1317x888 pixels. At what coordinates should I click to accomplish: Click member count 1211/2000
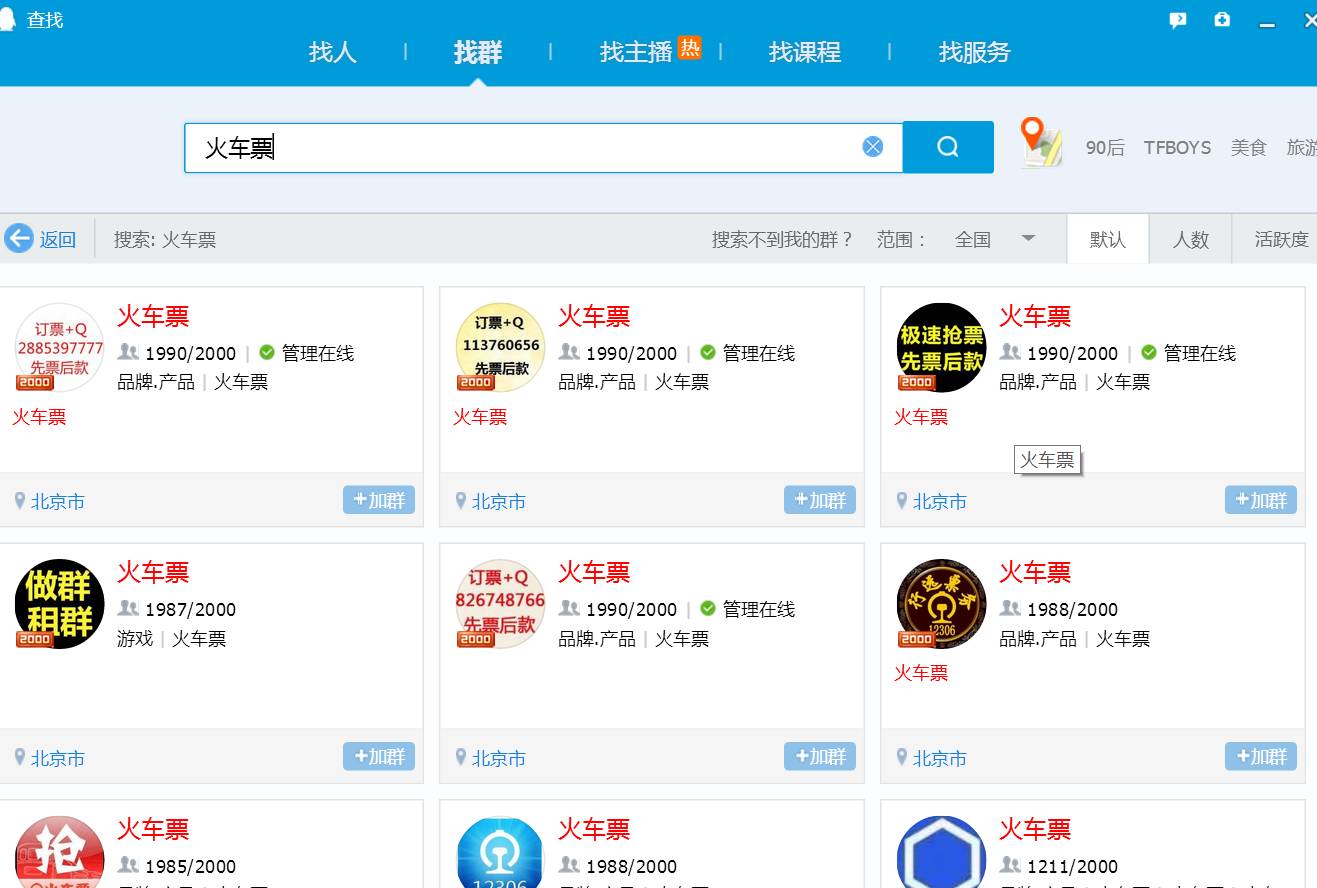[1073, 867]
